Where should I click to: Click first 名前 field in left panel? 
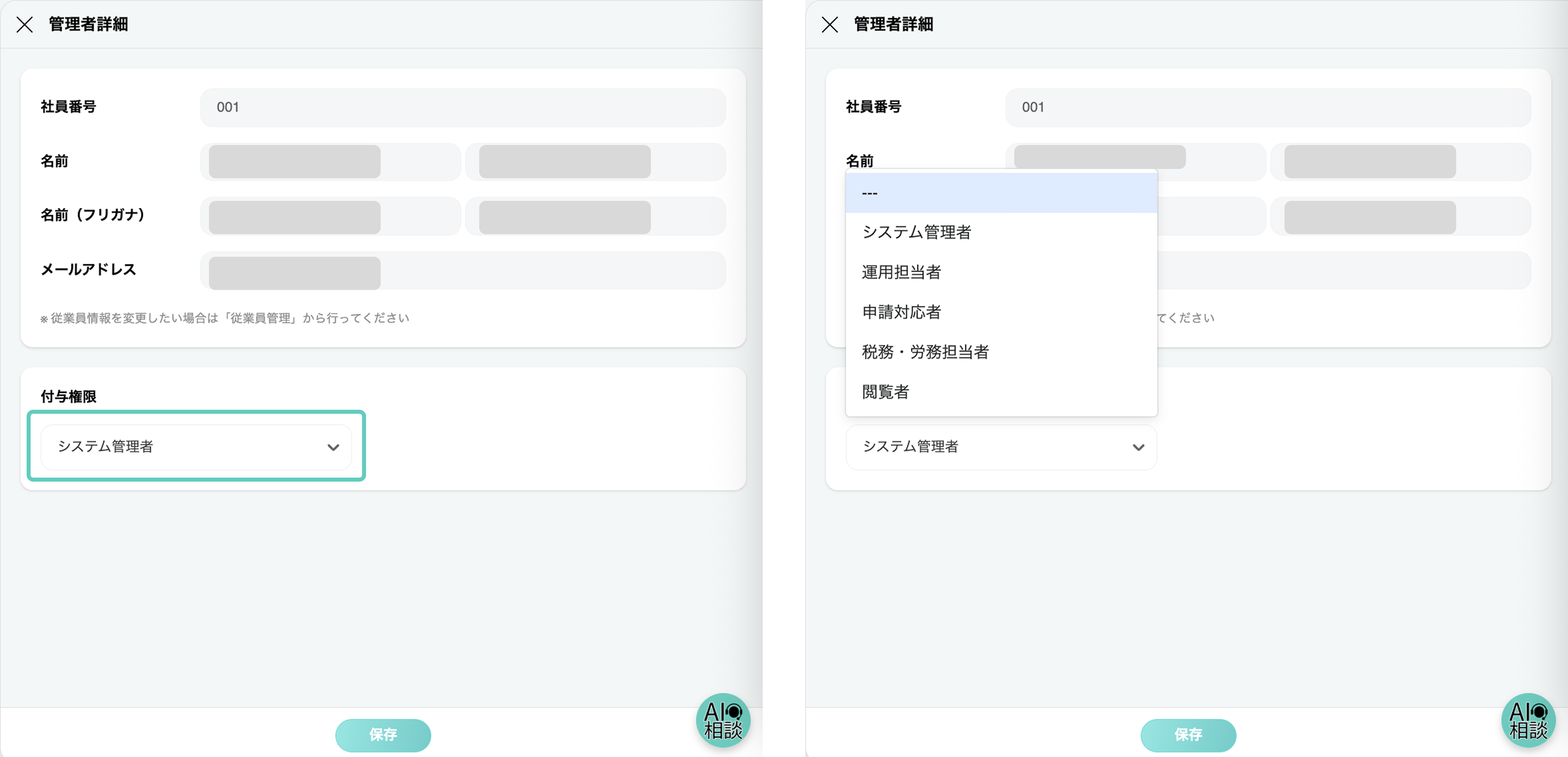330,162
